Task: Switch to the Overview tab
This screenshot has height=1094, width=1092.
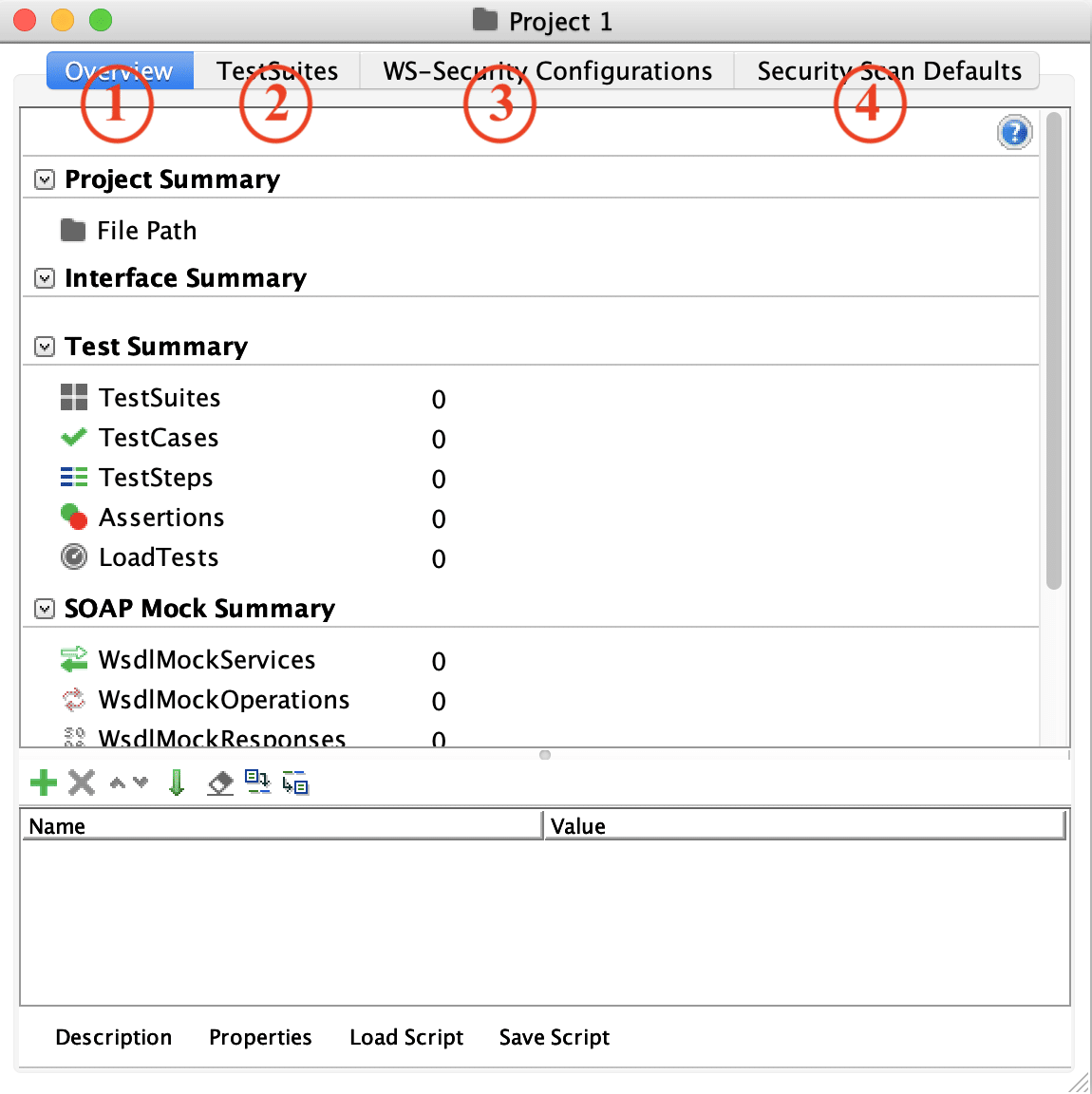Action: [x=120, y=70]
